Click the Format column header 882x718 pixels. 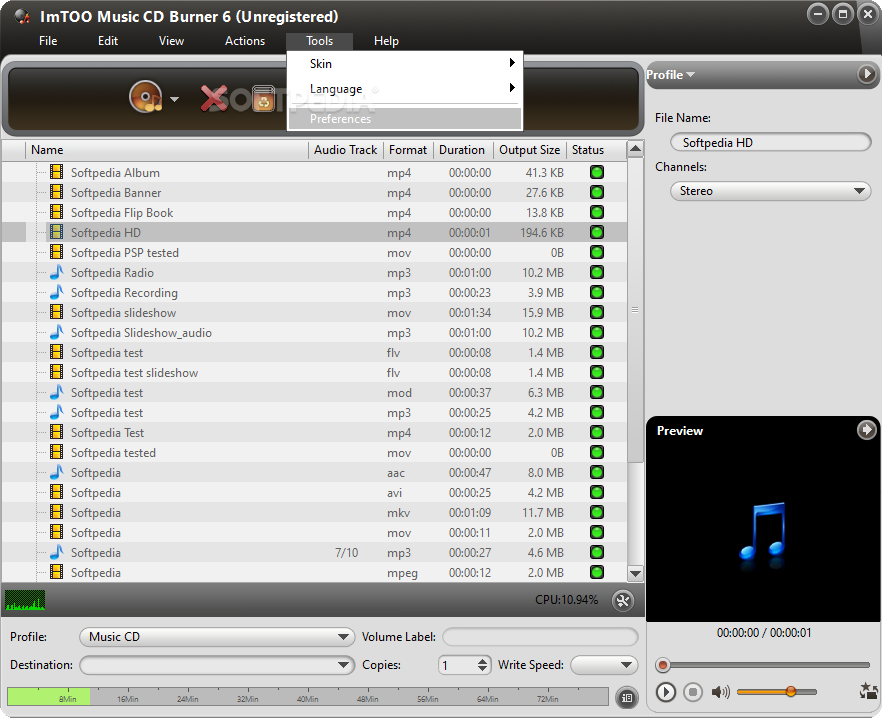click(x=408, y=150)
